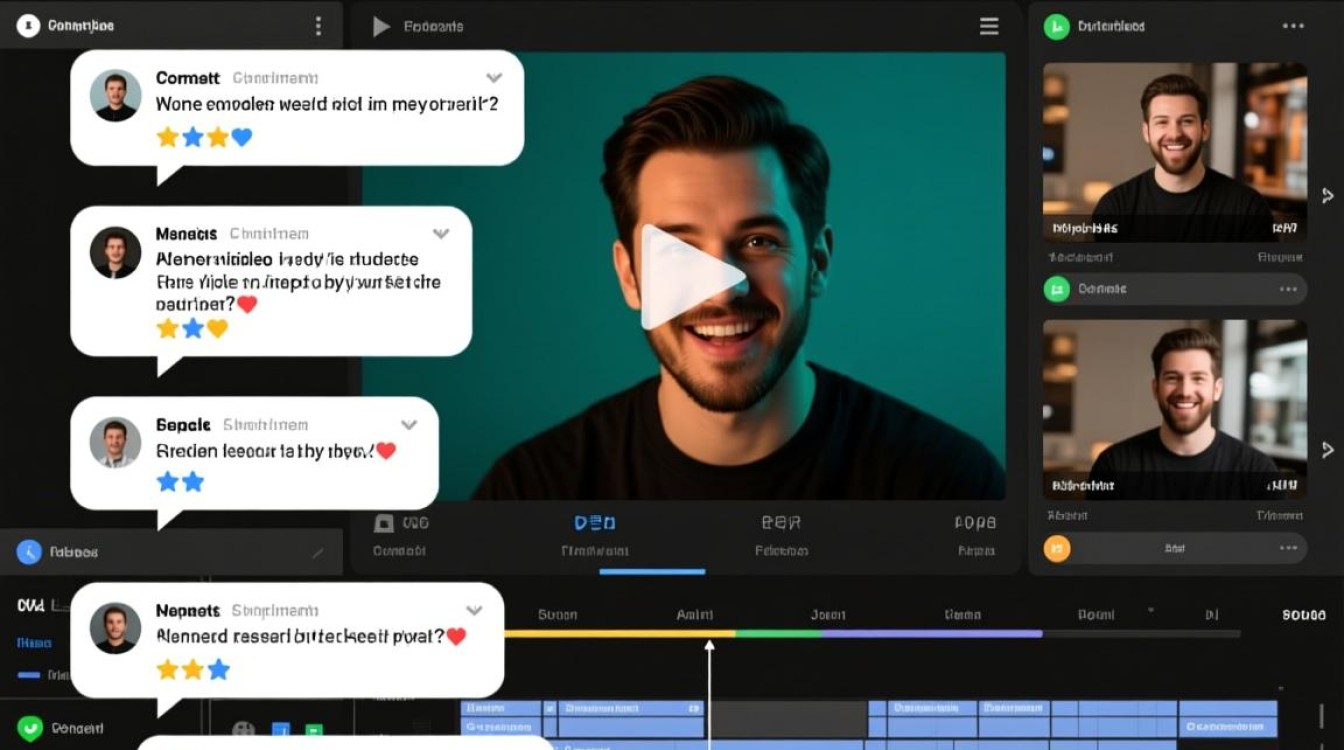Click the blue clock icon in the left sidebar row
This screenshot has height=750, width=1344.
29,551
